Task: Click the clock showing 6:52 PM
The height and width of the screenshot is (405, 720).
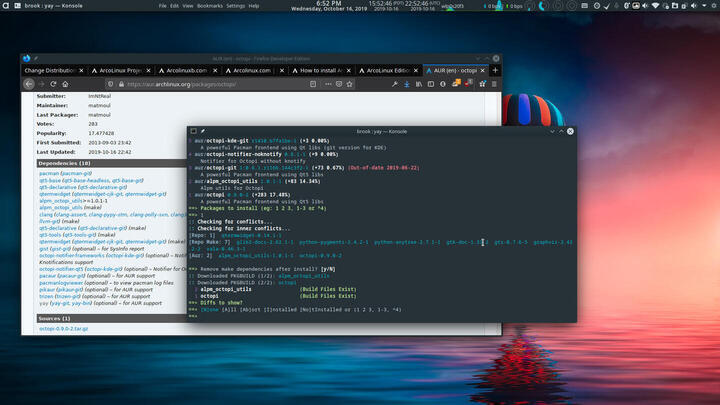Action: pyautogui.click(x=329, y=3)
